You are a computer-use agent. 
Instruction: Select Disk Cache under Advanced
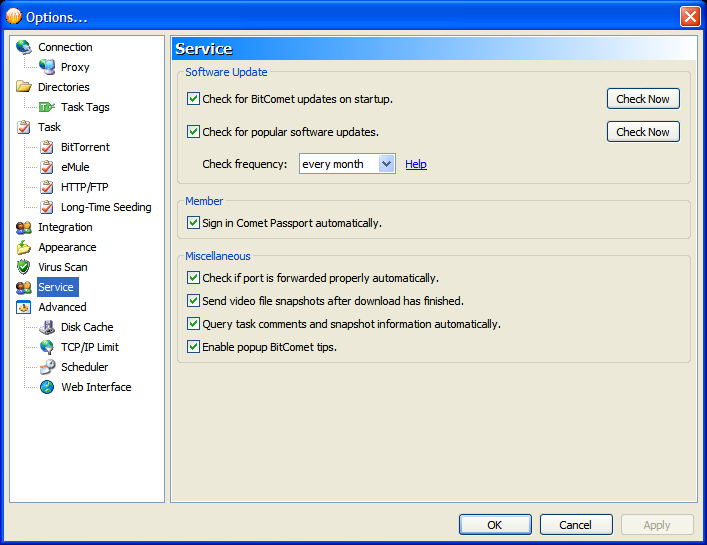click(87, 327)
